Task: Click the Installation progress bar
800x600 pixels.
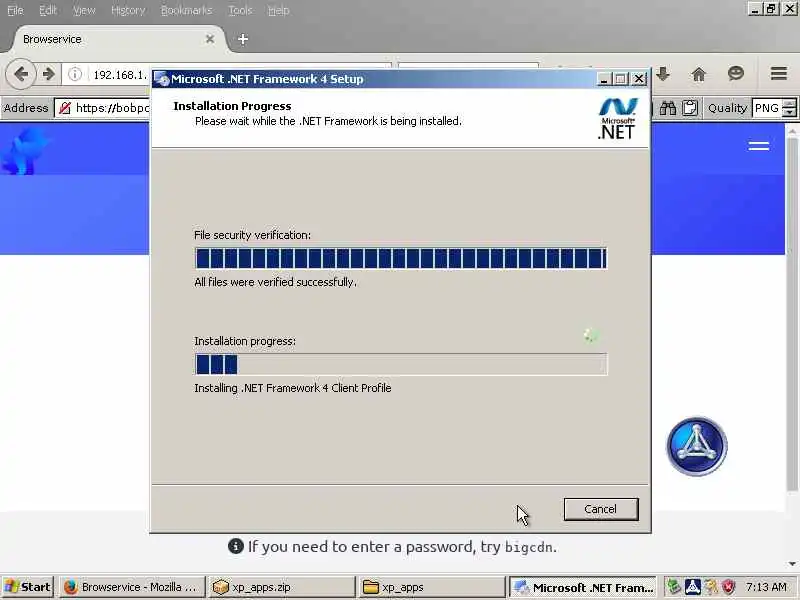Action: tap(401, 364)
